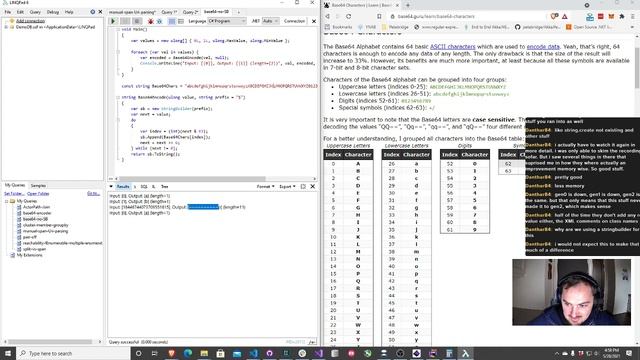Show the IL results tab
Image resolution: width=640 pixels, height=360 pixels.
pyautogui.click(x=153, y=187)
